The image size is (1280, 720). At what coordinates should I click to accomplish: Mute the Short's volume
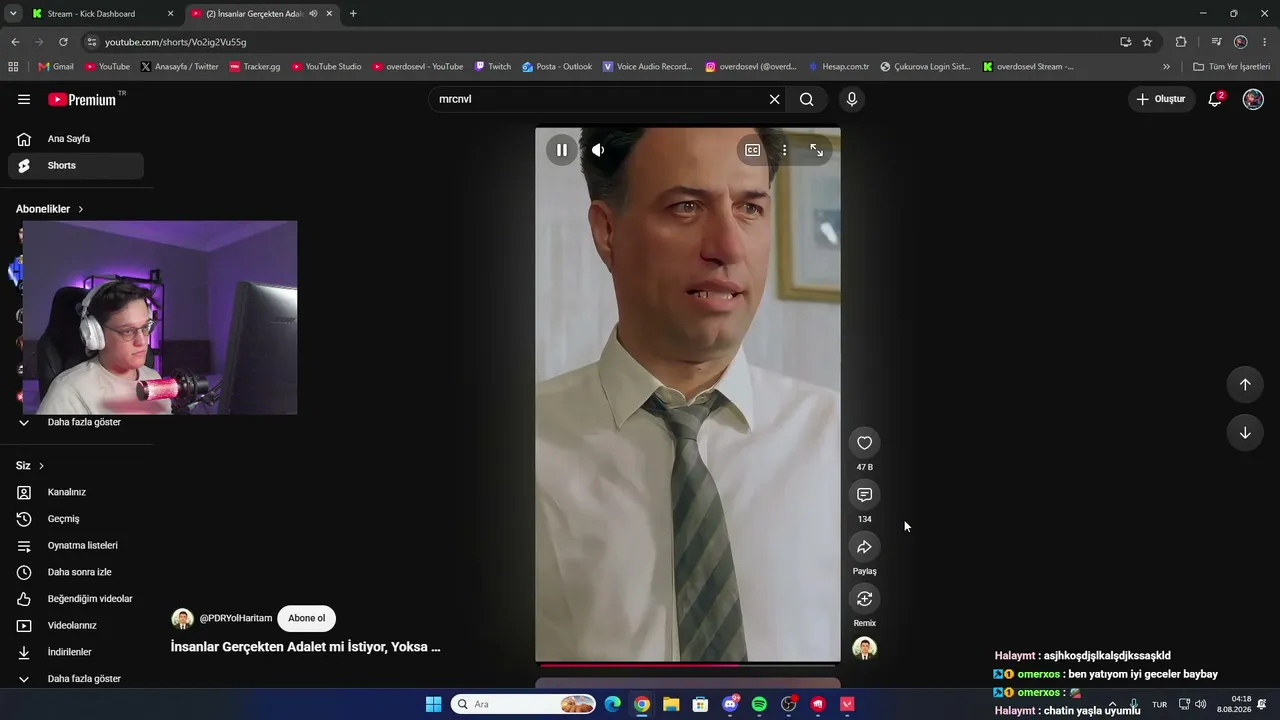[x=598, y=150]
